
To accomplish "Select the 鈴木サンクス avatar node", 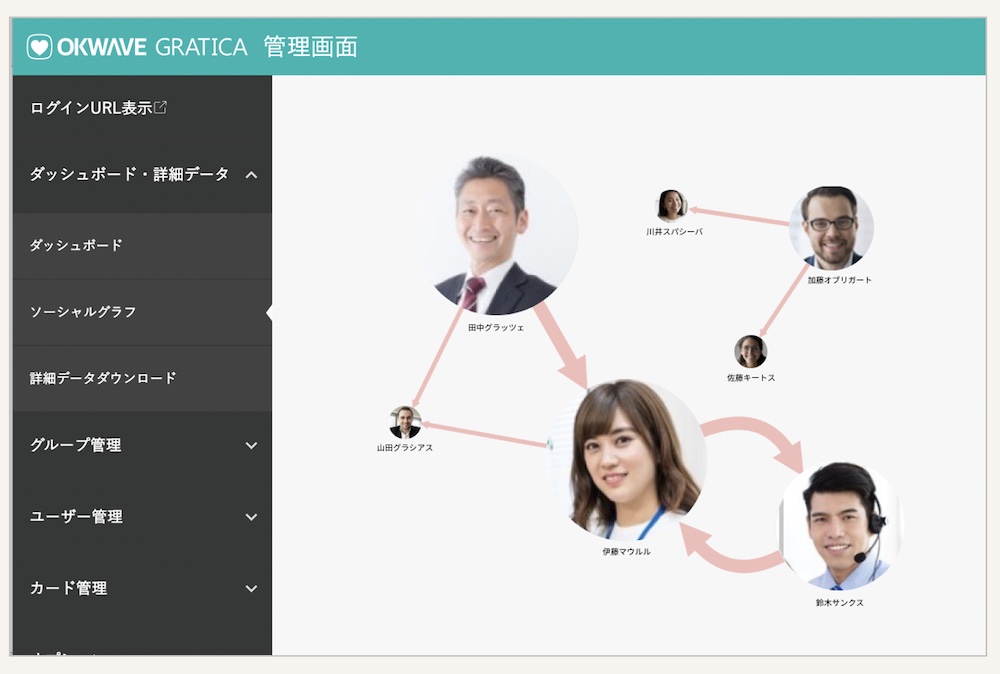I will 838,526.
